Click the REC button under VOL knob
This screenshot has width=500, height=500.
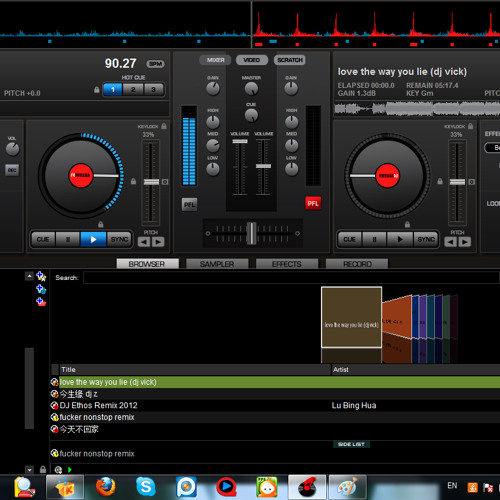(x=12, y=170)
